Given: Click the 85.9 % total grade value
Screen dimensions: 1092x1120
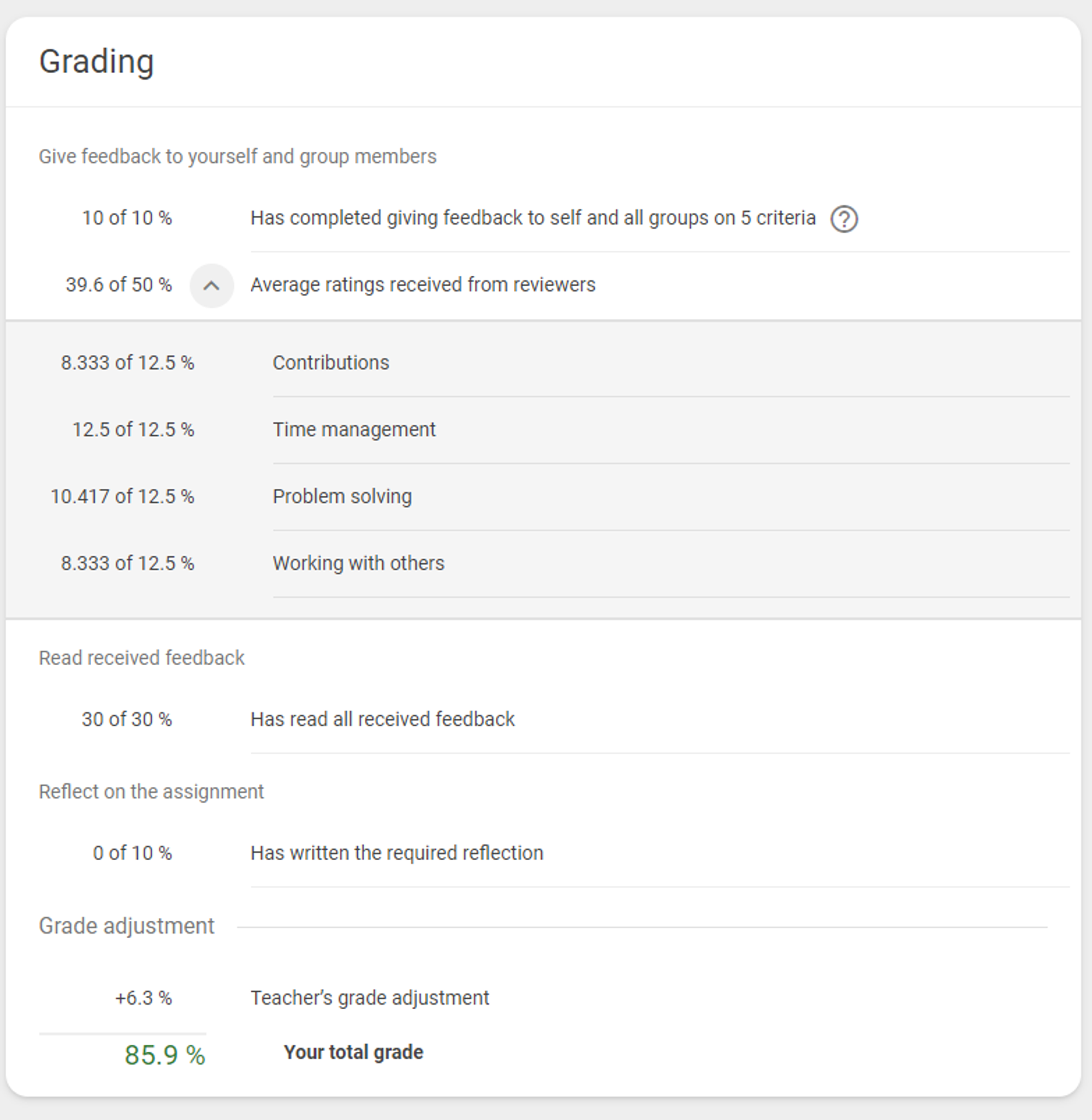Looking at the screenshot, I should pos(164,1055).
